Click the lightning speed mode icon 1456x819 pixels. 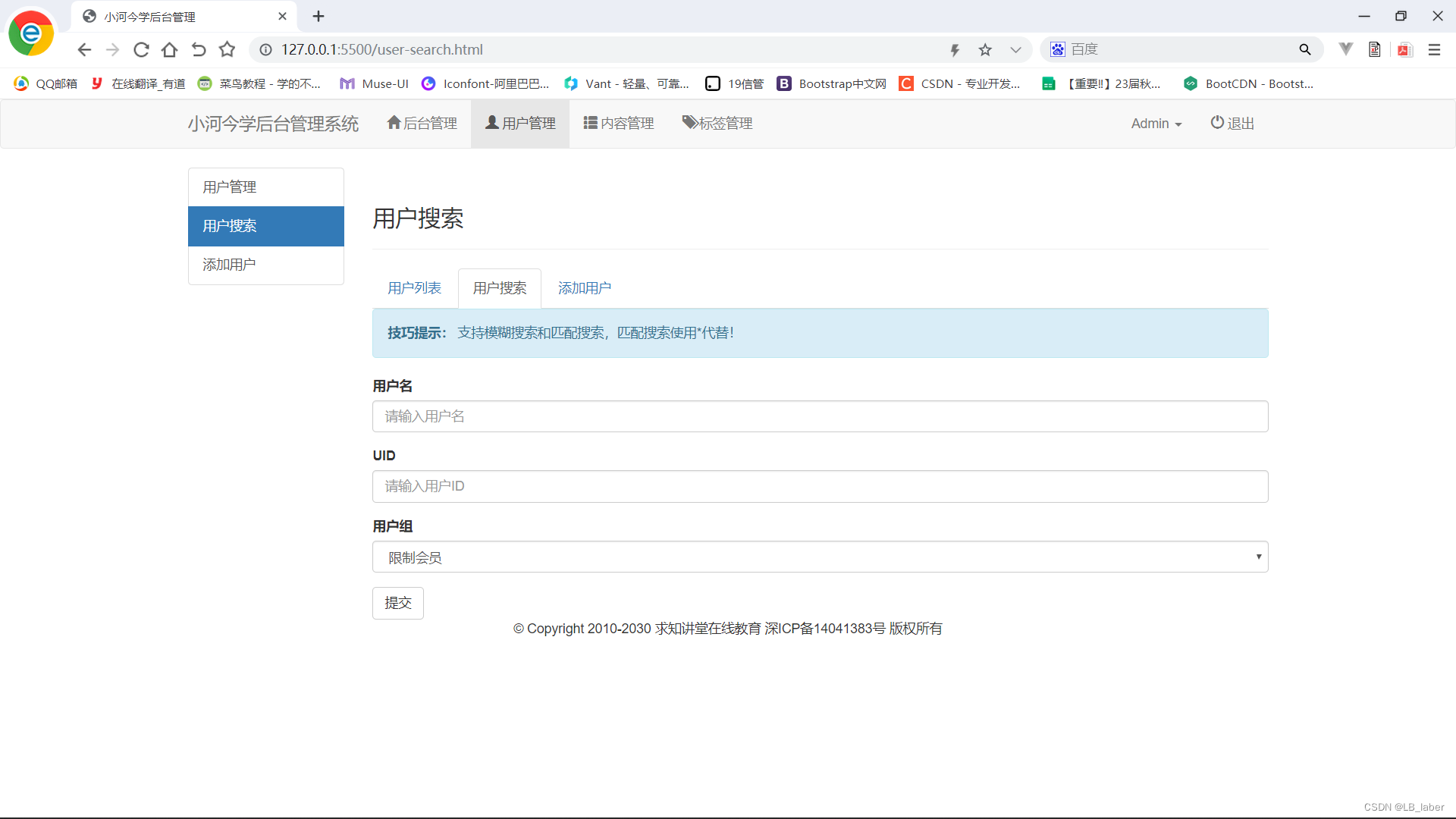tap(955, 50)
